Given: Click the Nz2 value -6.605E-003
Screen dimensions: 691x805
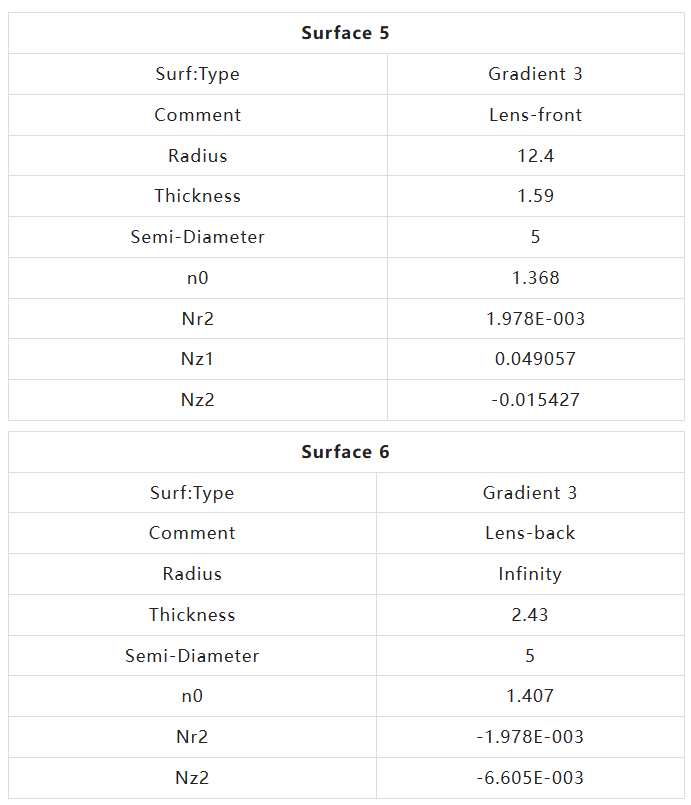Looking at the screenshot, I should tap(530, 778).
